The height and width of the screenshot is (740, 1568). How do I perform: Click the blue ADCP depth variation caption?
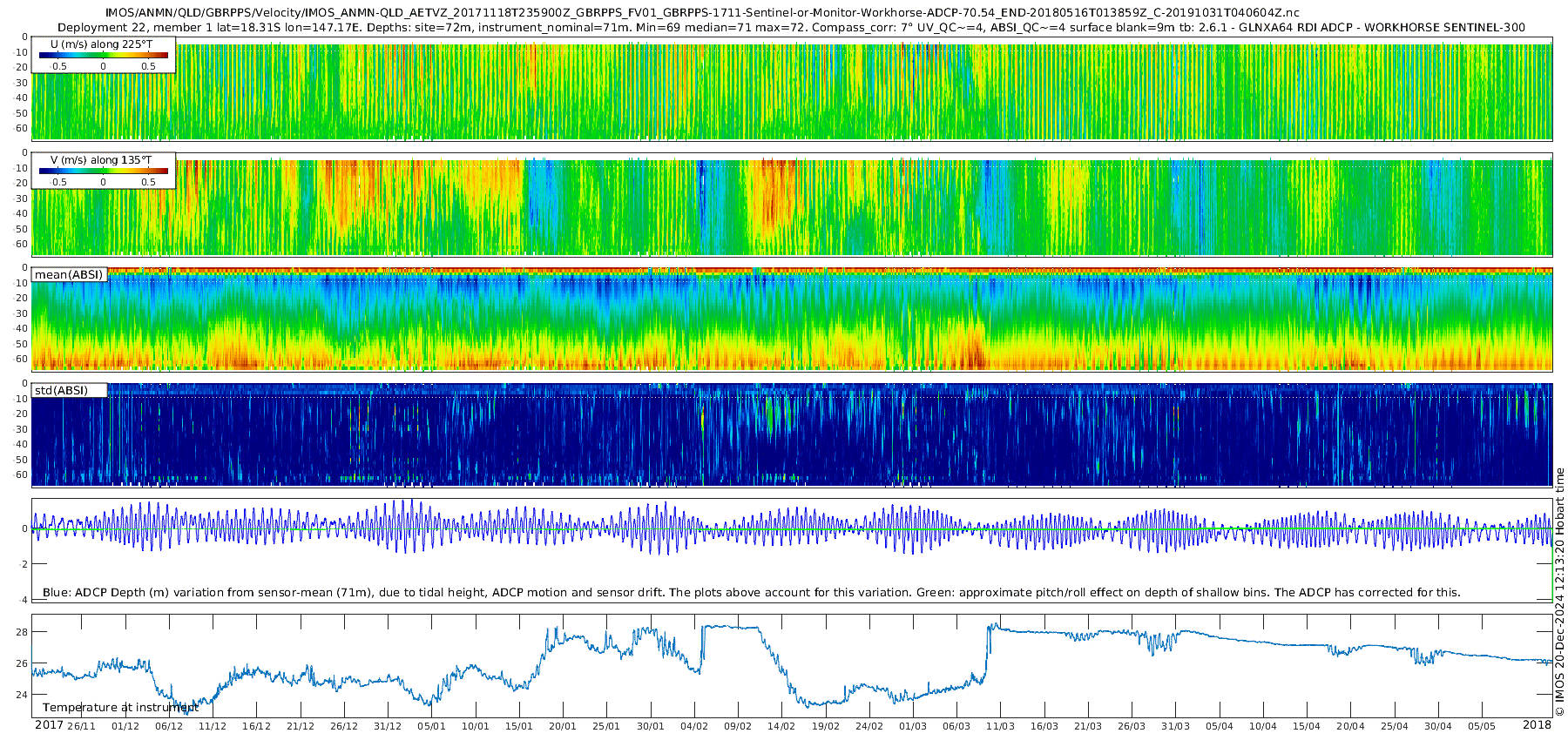(x=751, y=592)
